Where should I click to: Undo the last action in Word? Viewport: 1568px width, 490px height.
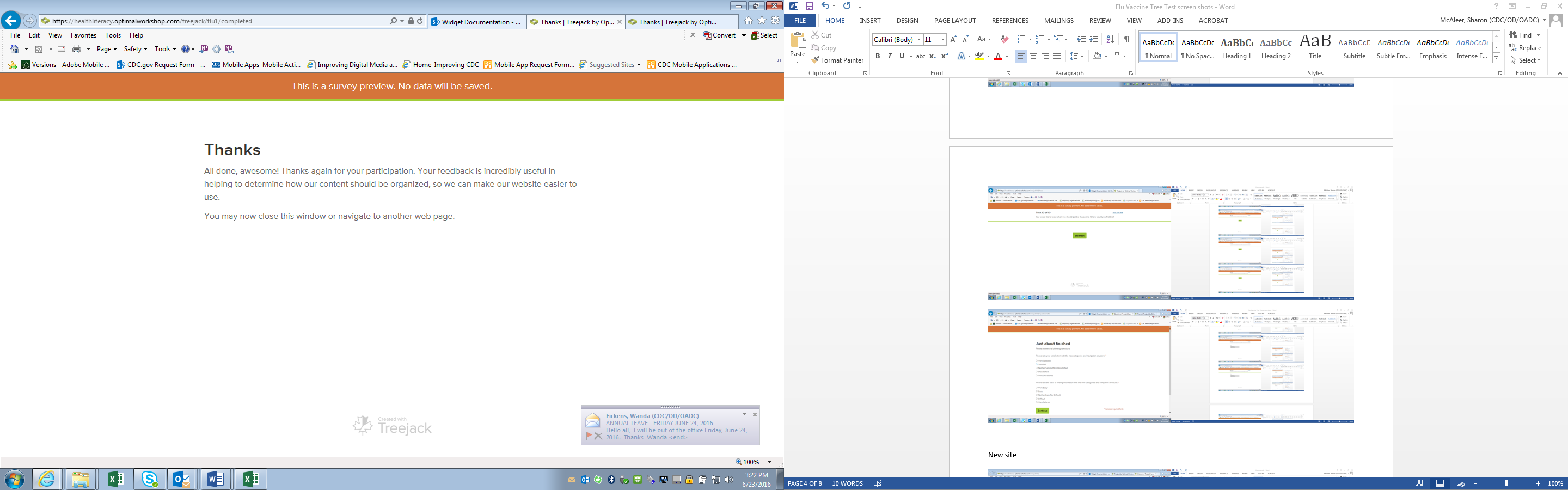tap(825, 6)
